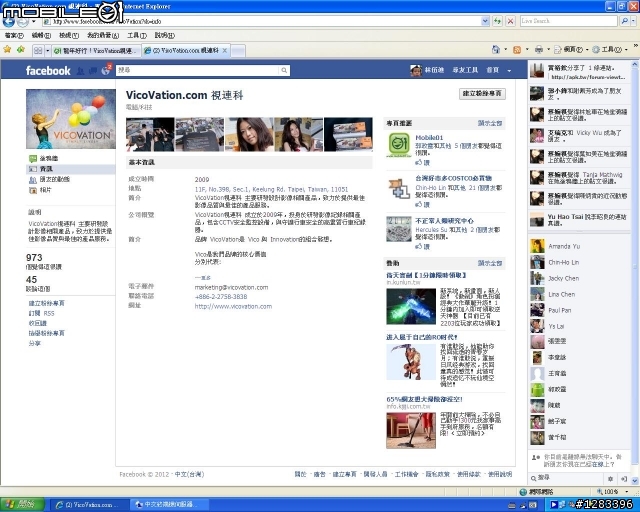Click the Keelung Rd. Taipei address link
This screenshot has height=512, width=640.
pos(271,189)
